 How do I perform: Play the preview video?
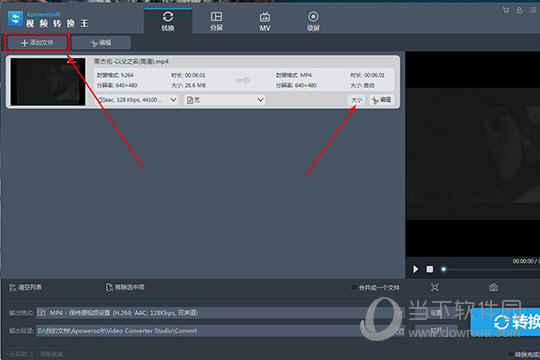click(x=416, y=269)
